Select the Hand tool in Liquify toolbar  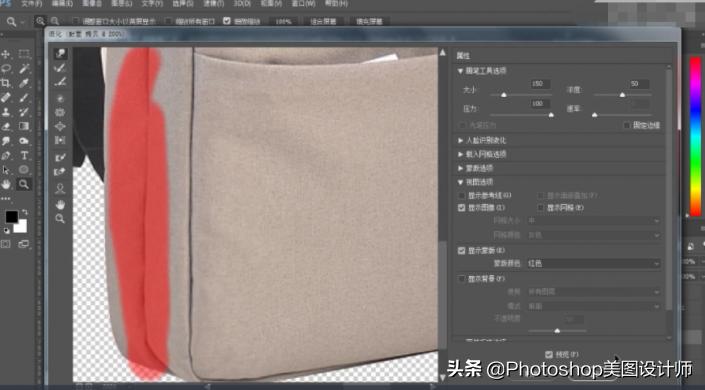pyautogui.click(x=60, y=205)
